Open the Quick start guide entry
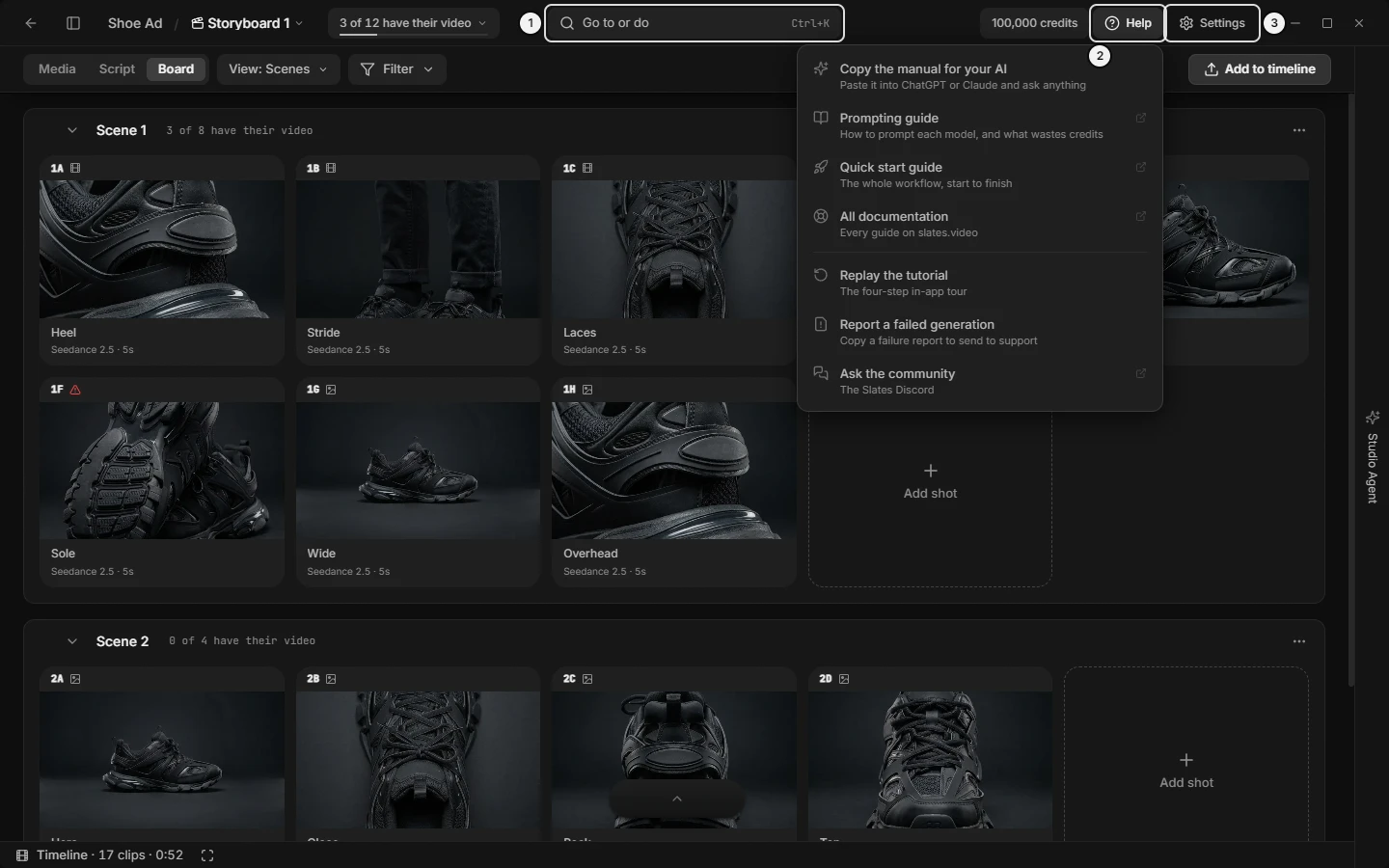 point(980,175)
